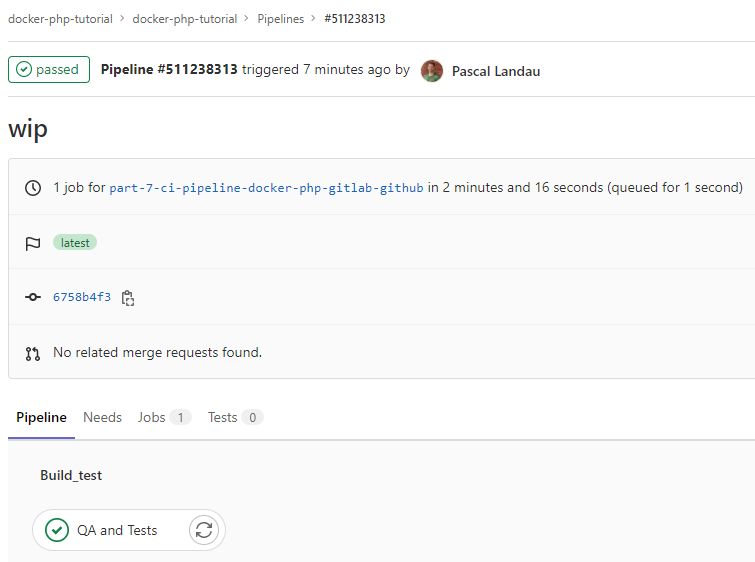
Task: Click the #511238313 breadcrumb
Action: tap(355, 19)
